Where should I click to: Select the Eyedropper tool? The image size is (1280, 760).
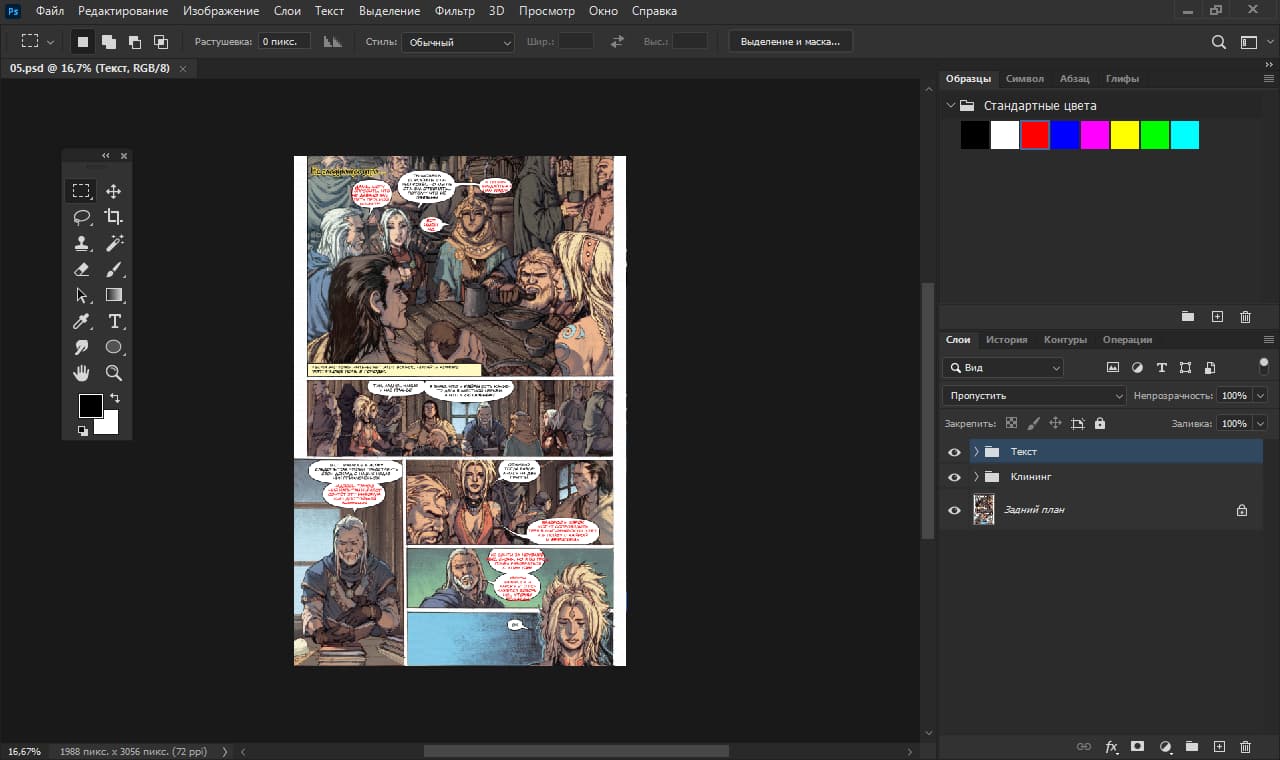coord(82,321)
